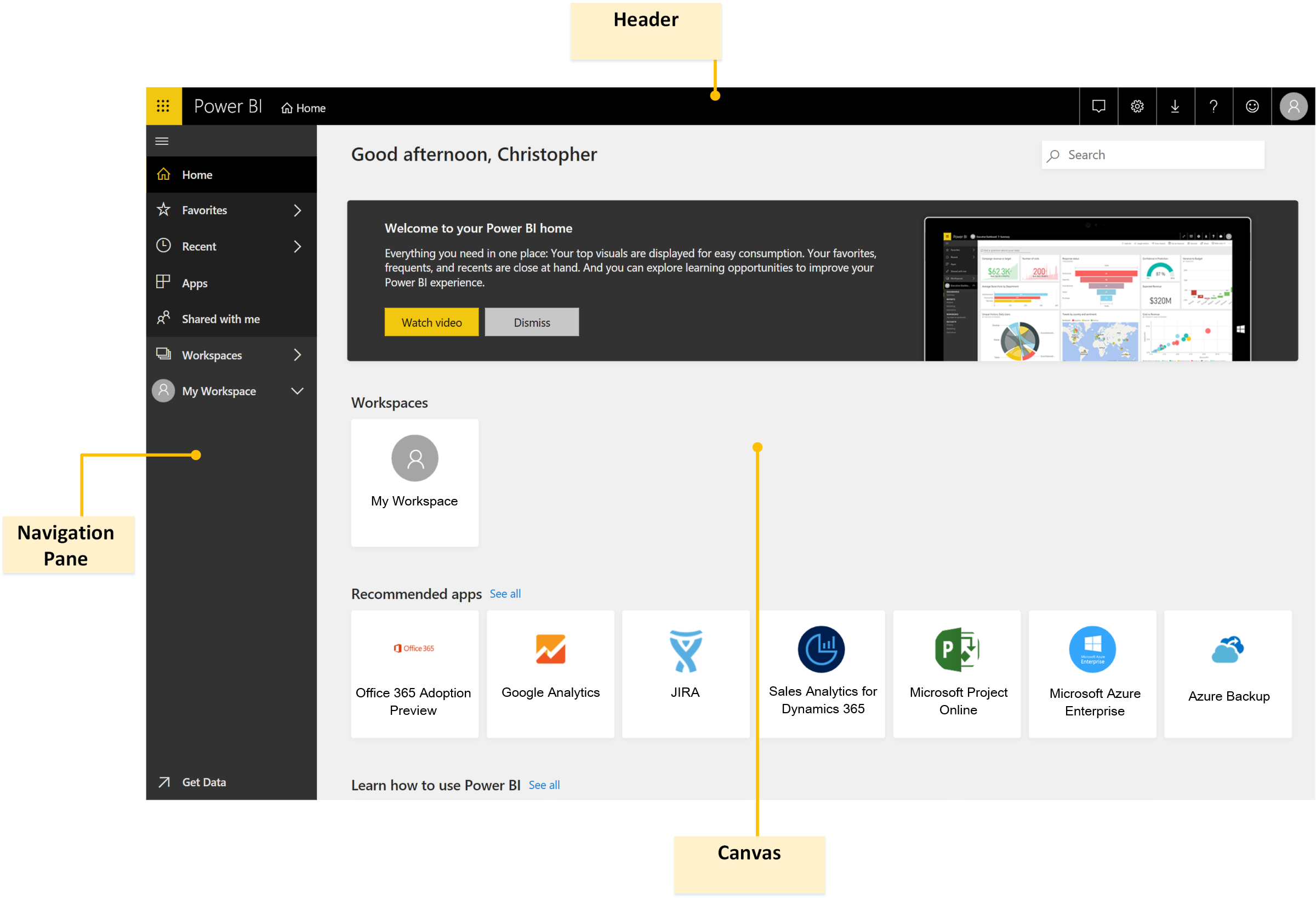
Task: Open Sales Analytics for Dynamics 365 tile
Action: point(822,674)
